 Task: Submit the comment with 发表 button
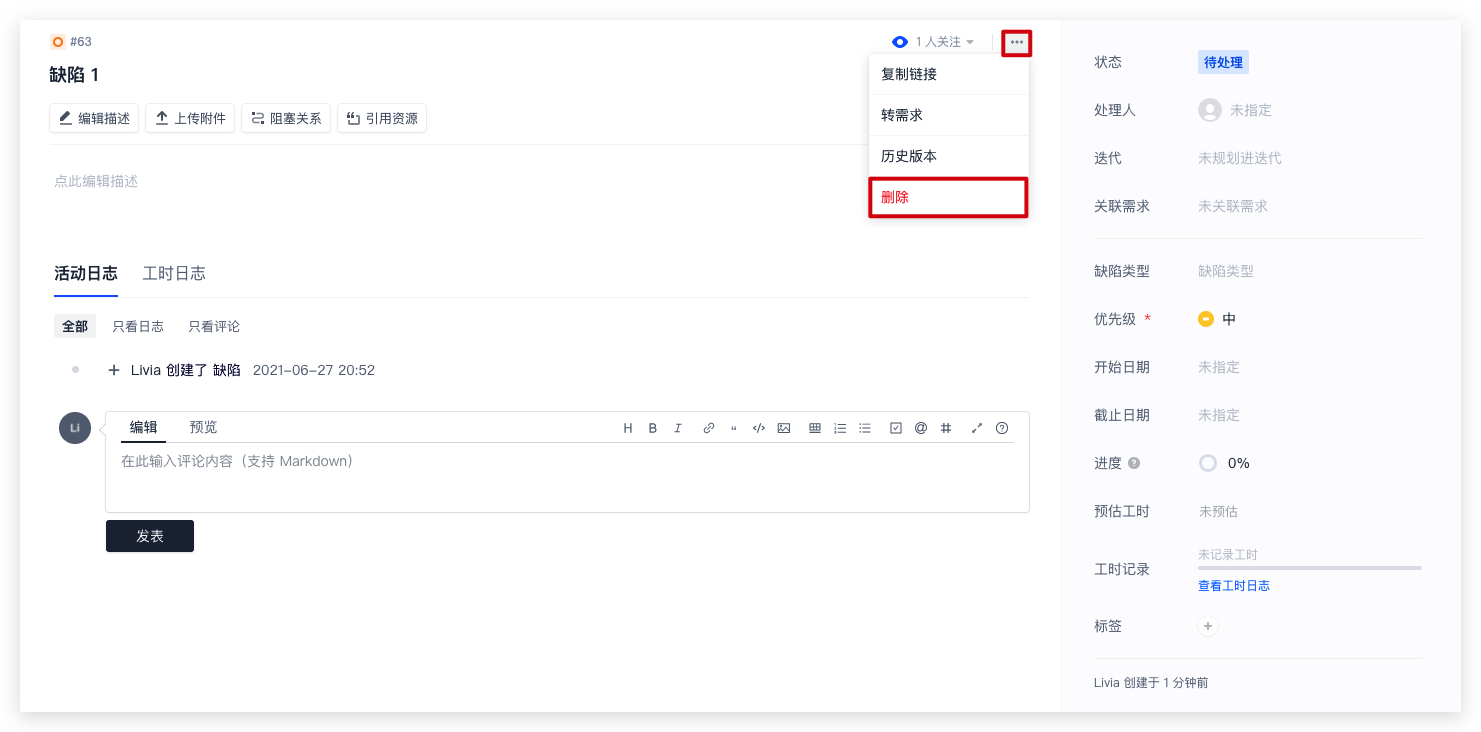click(150, 536)
